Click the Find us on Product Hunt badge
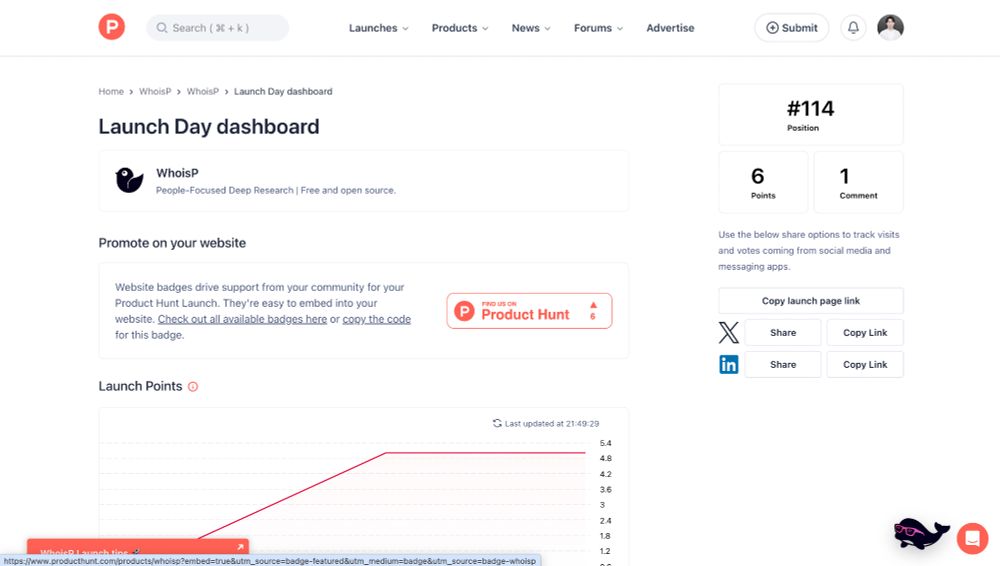 click(529, 311)
